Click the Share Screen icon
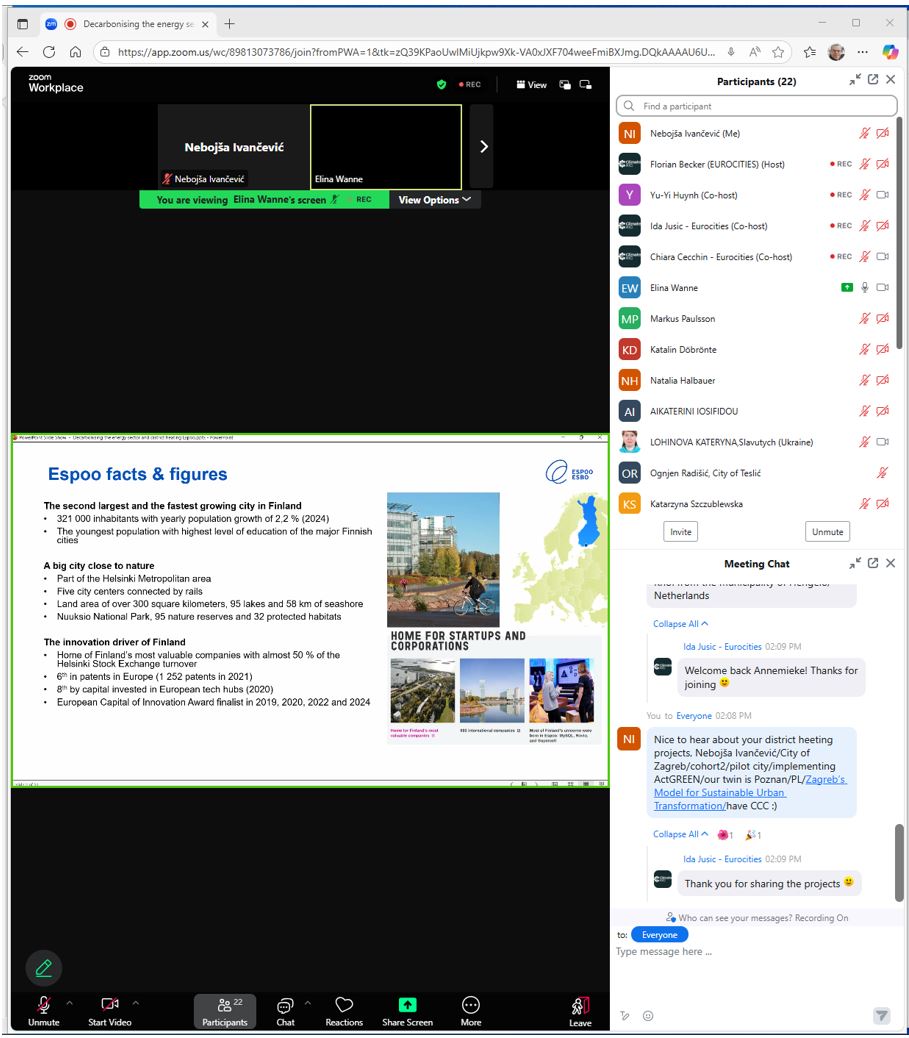This screenshot has height=1038, width=909. click(x=407, y=1005)
